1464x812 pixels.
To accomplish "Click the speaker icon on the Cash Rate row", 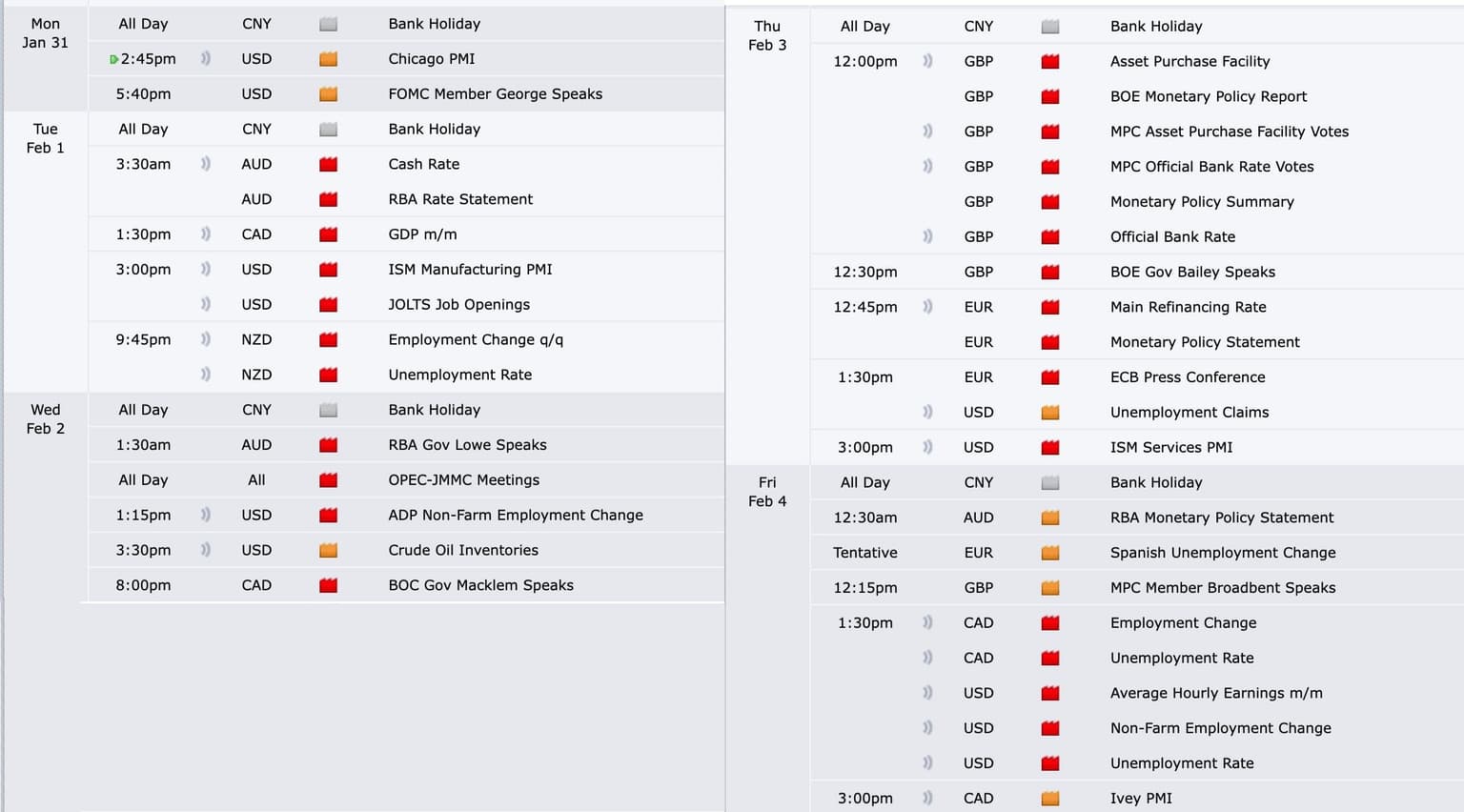I will (205, 164).
